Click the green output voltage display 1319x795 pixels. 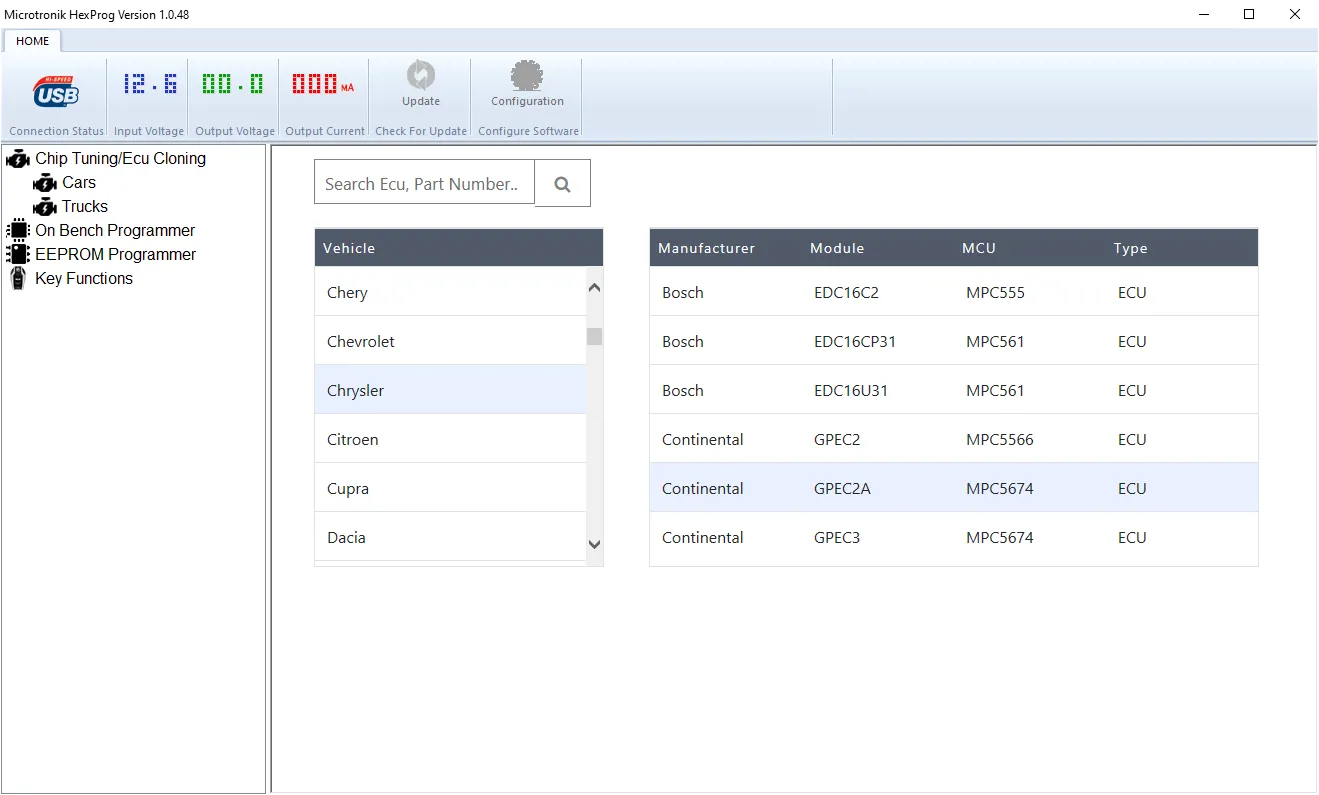point(233,84)
